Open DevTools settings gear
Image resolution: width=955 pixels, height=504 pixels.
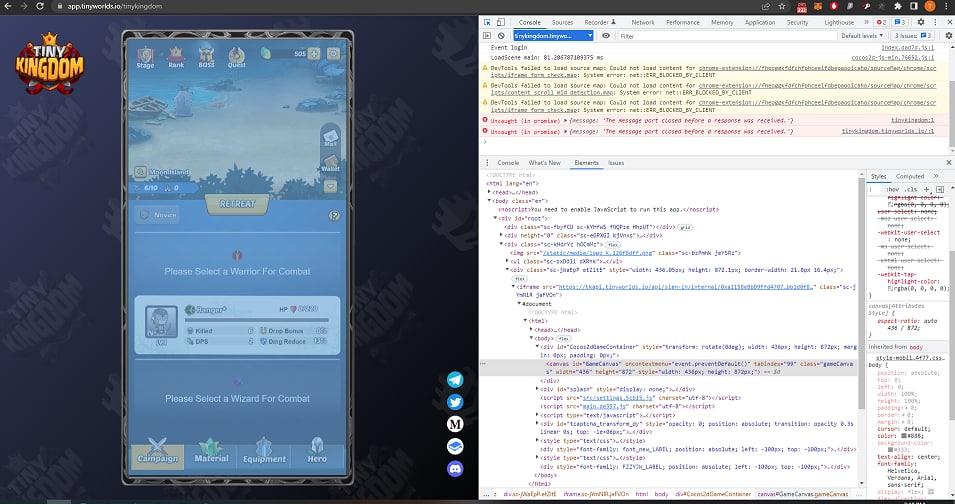[x=921, y=22]
